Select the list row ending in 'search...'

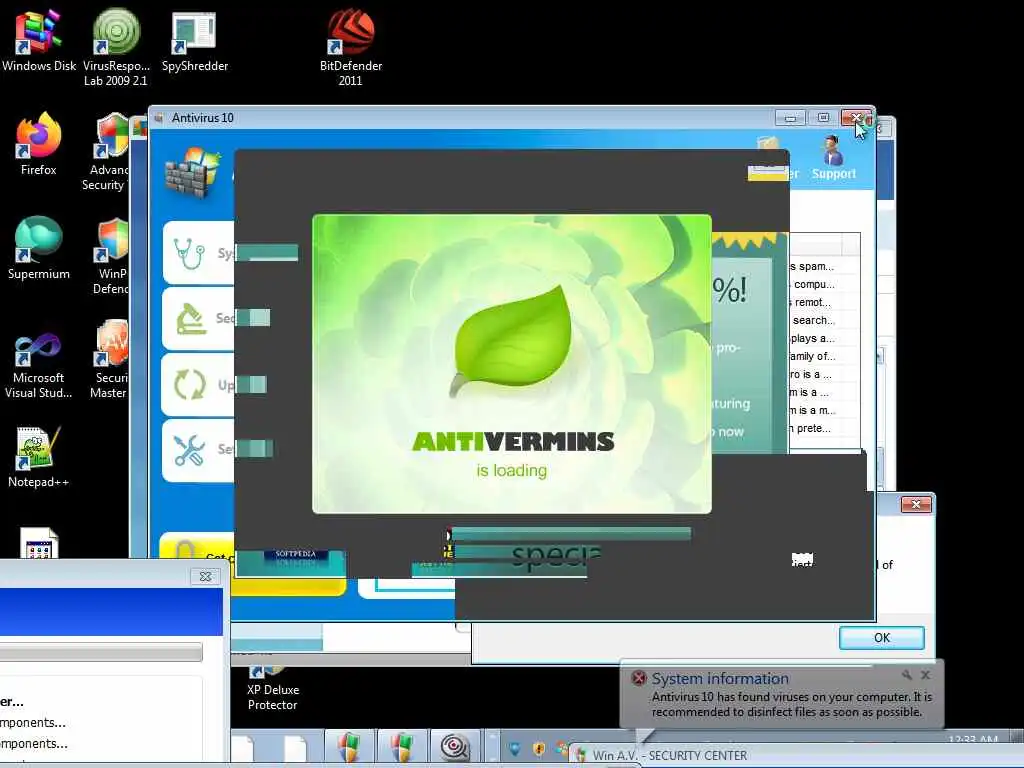[x=824, y=320]
